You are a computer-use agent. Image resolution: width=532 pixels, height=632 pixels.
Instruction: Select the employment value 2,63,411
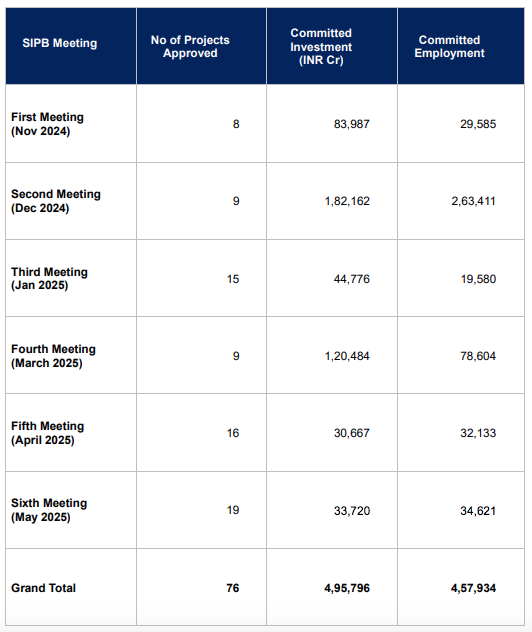click(x=473, y=201)
